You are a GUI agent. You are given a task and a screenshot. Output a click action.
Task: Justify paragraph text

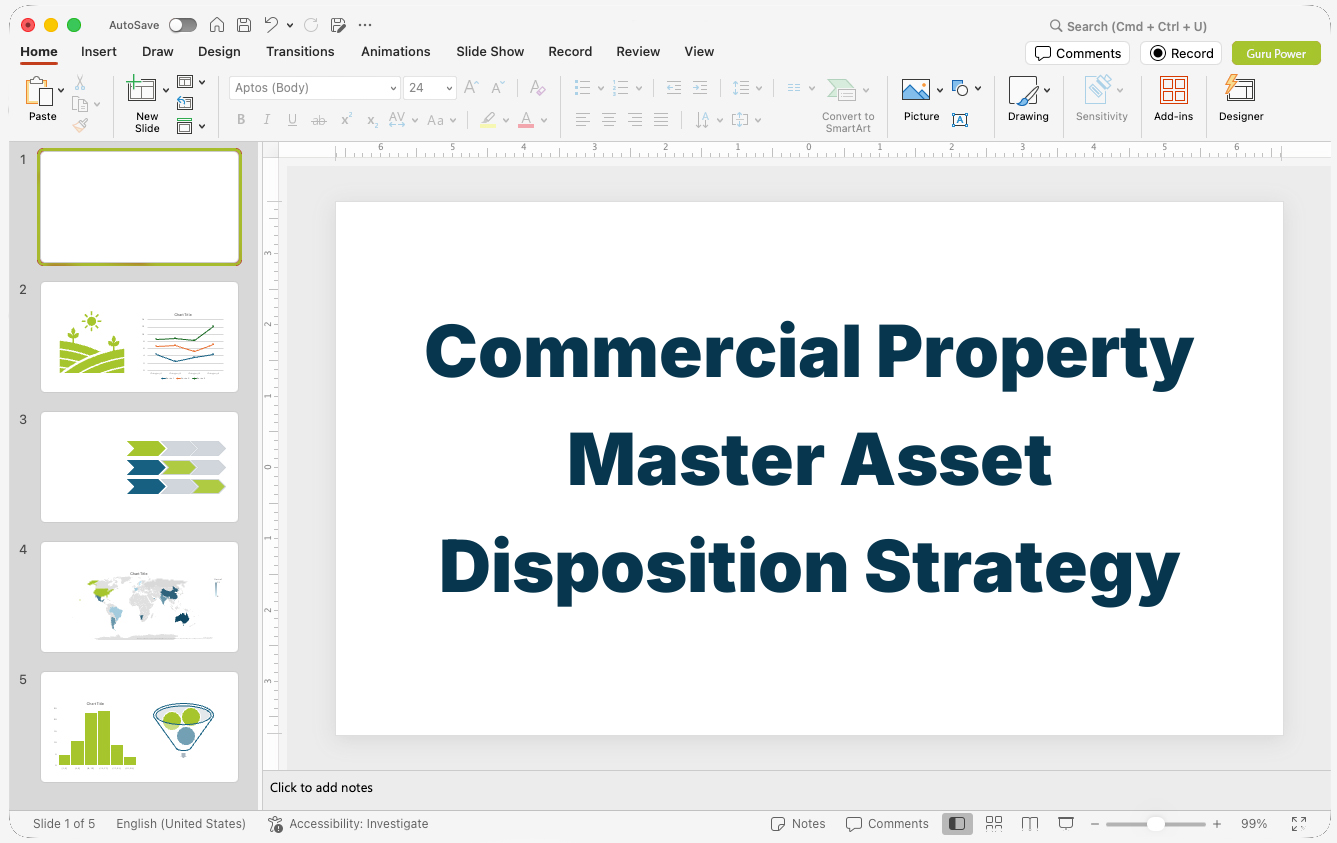661,120
